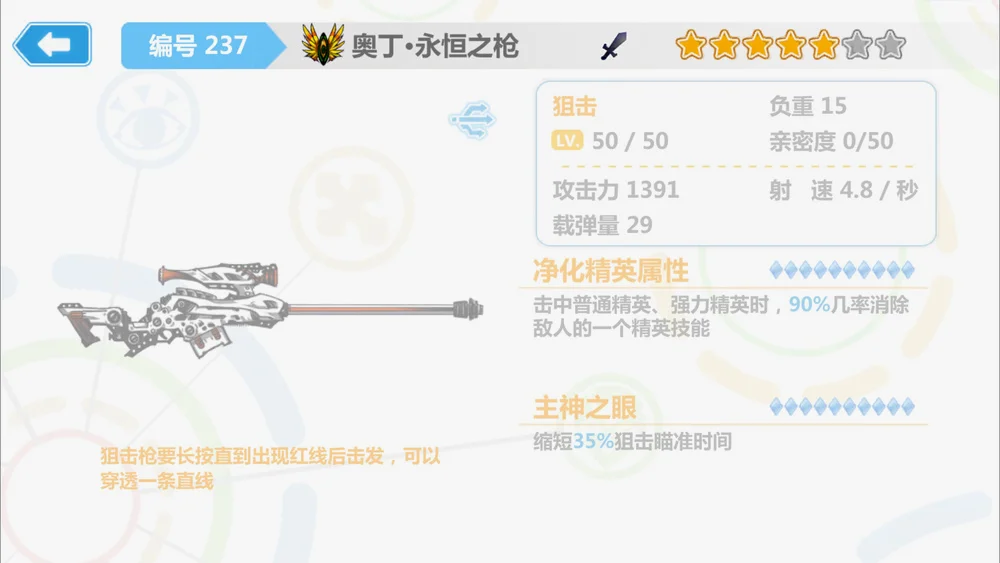Click the orange sniper usage tip text
This screenshot has width=1000, height=563.
coord(270,468)
